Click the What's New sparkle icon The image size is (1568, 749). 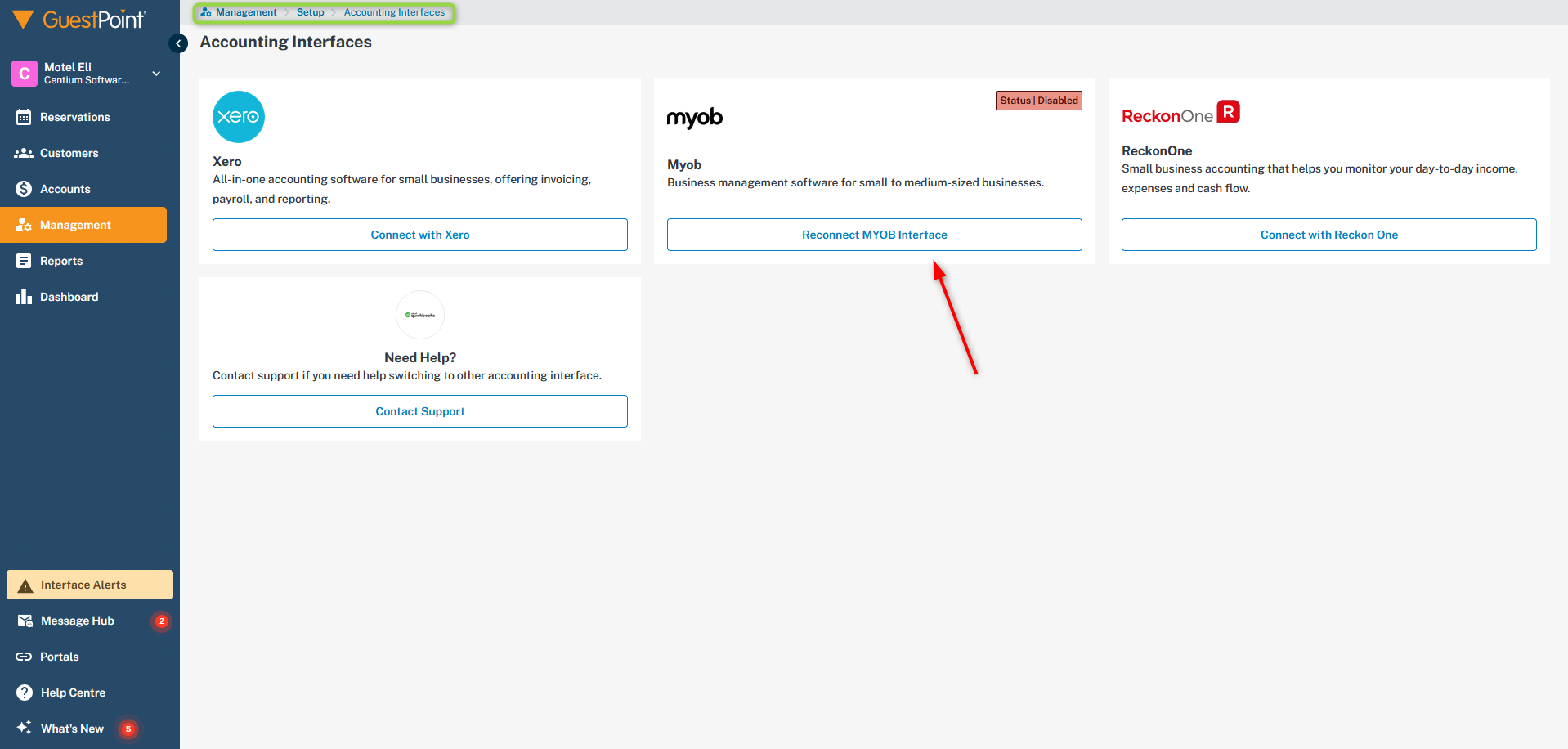(x=25, y=728)
